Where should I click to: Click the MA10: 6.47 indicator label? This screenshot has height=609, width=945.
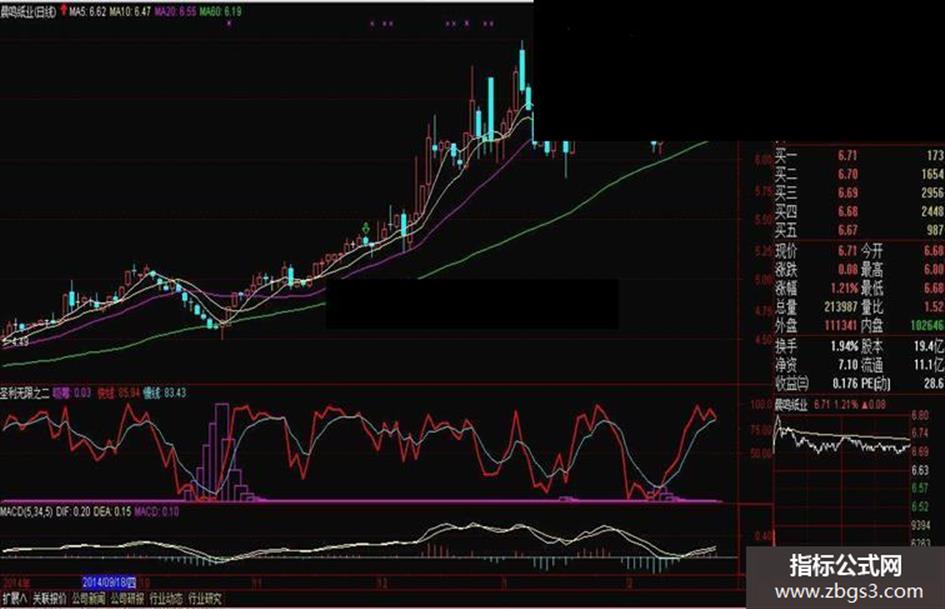131,11
